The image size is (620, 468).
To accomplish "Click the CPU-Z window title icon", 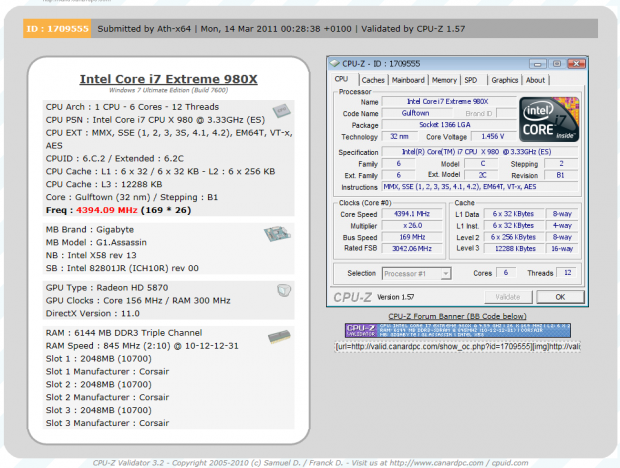I will [335, 64].
